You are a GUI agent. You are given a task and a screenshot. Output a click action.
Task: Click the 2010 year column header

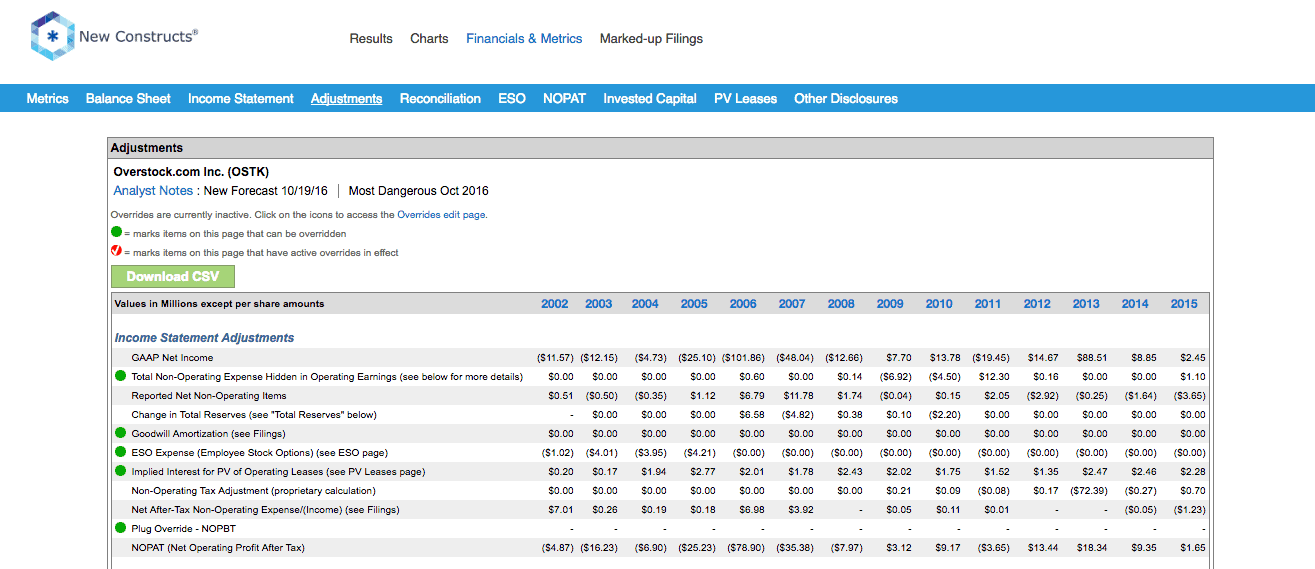939,304
